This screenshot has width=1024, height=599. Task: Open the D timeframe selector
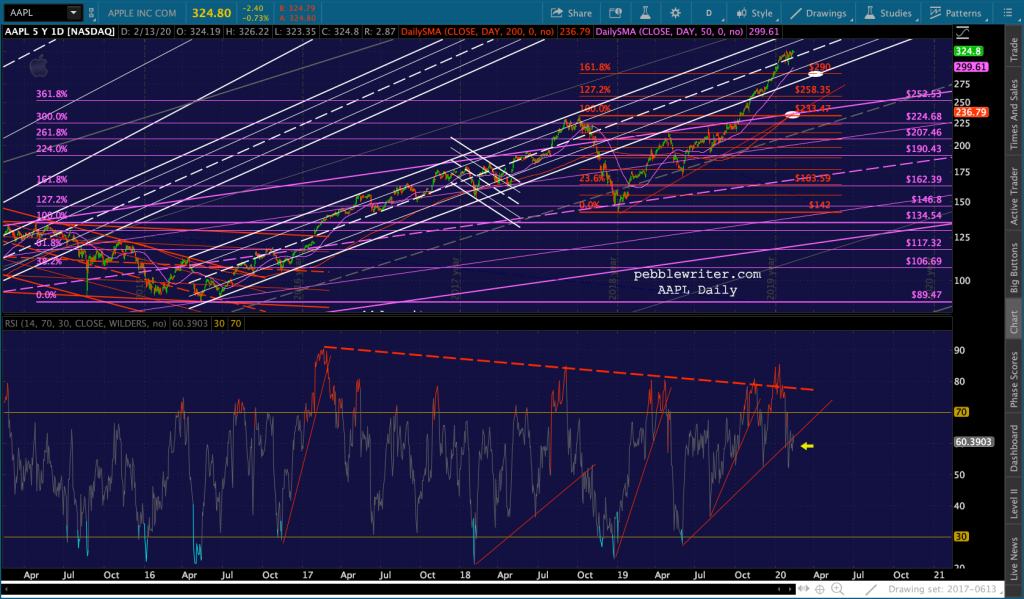pyautogui.click(x=709, y=13)
